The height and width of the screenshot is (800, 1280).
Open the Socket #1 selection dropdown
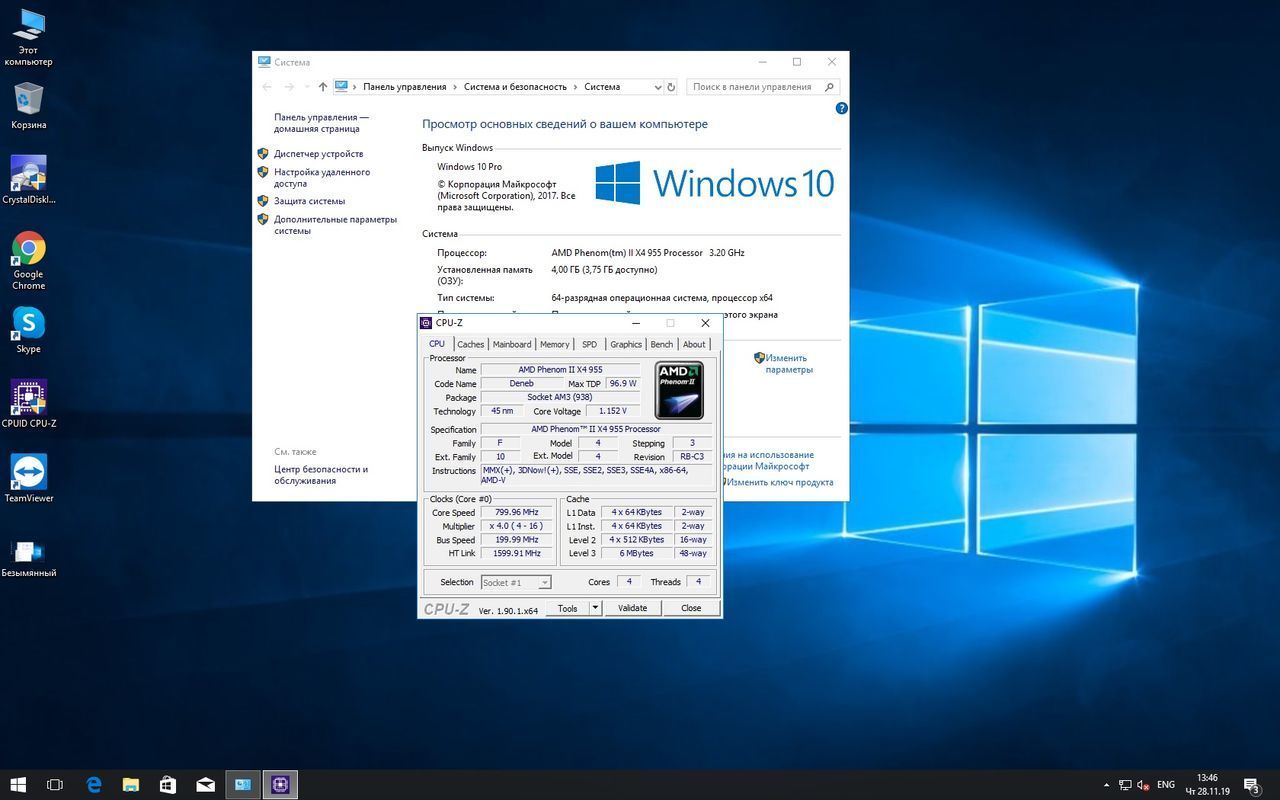click(x=516, y=582)
